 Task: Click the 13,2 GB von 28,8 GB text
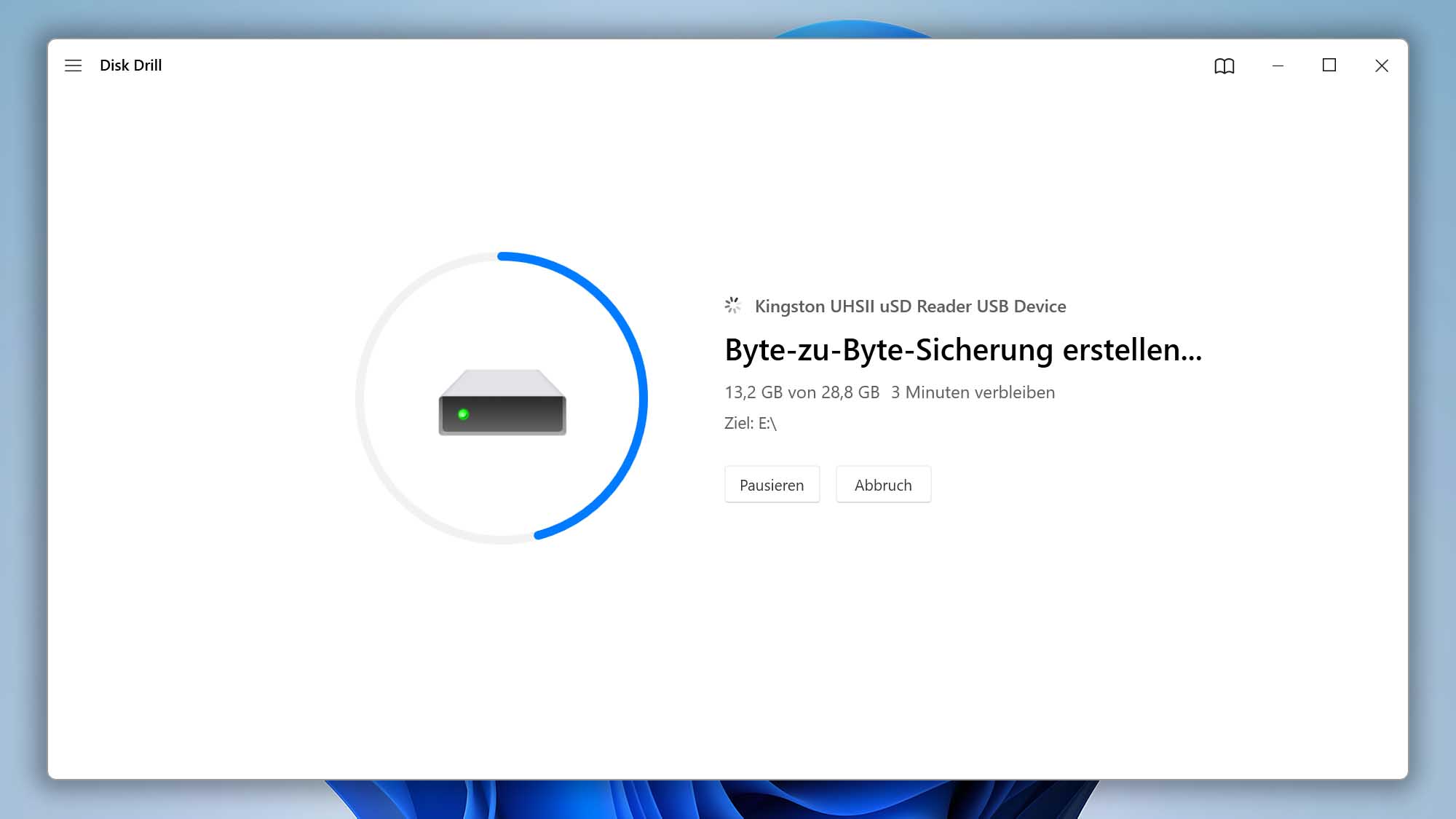point(802,392)
